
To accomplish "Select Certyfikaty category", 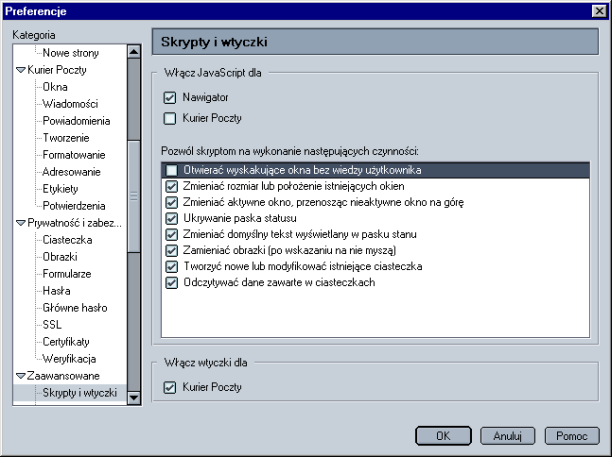I will [x=66, y=342].
